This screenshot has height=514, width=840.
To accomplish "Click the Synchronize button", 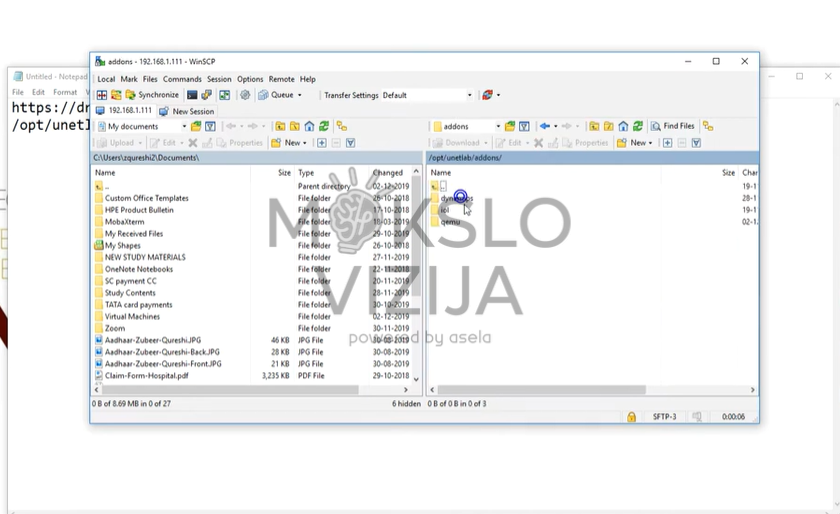I will click(152, 95).
